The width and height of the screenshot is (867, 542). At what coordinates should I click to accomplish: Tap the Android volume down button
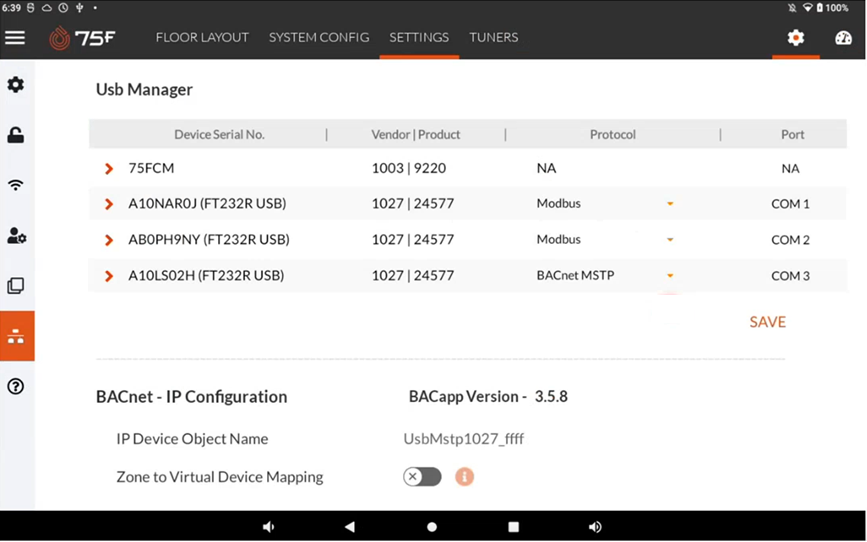tap(269, 527)
